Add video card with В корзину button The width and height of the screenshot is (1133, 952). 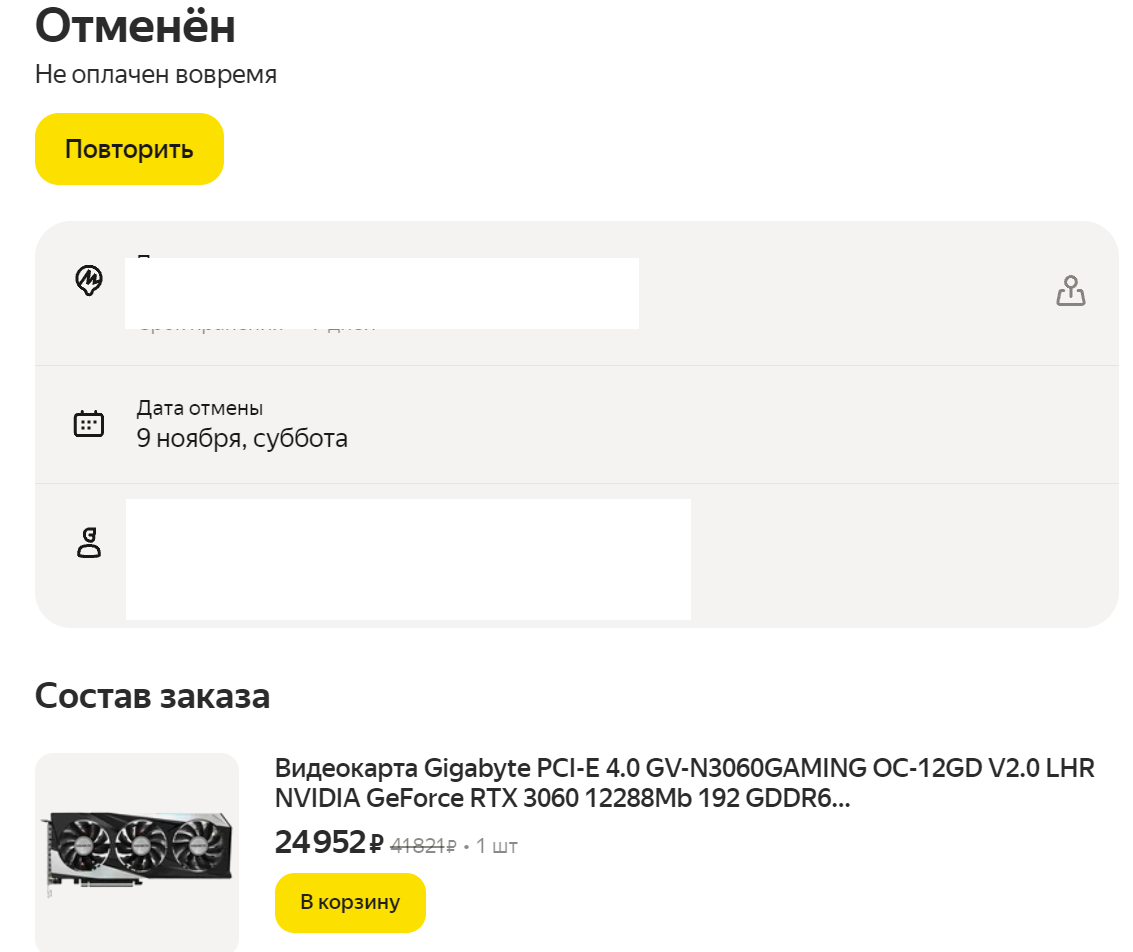(x=350, y=902)
